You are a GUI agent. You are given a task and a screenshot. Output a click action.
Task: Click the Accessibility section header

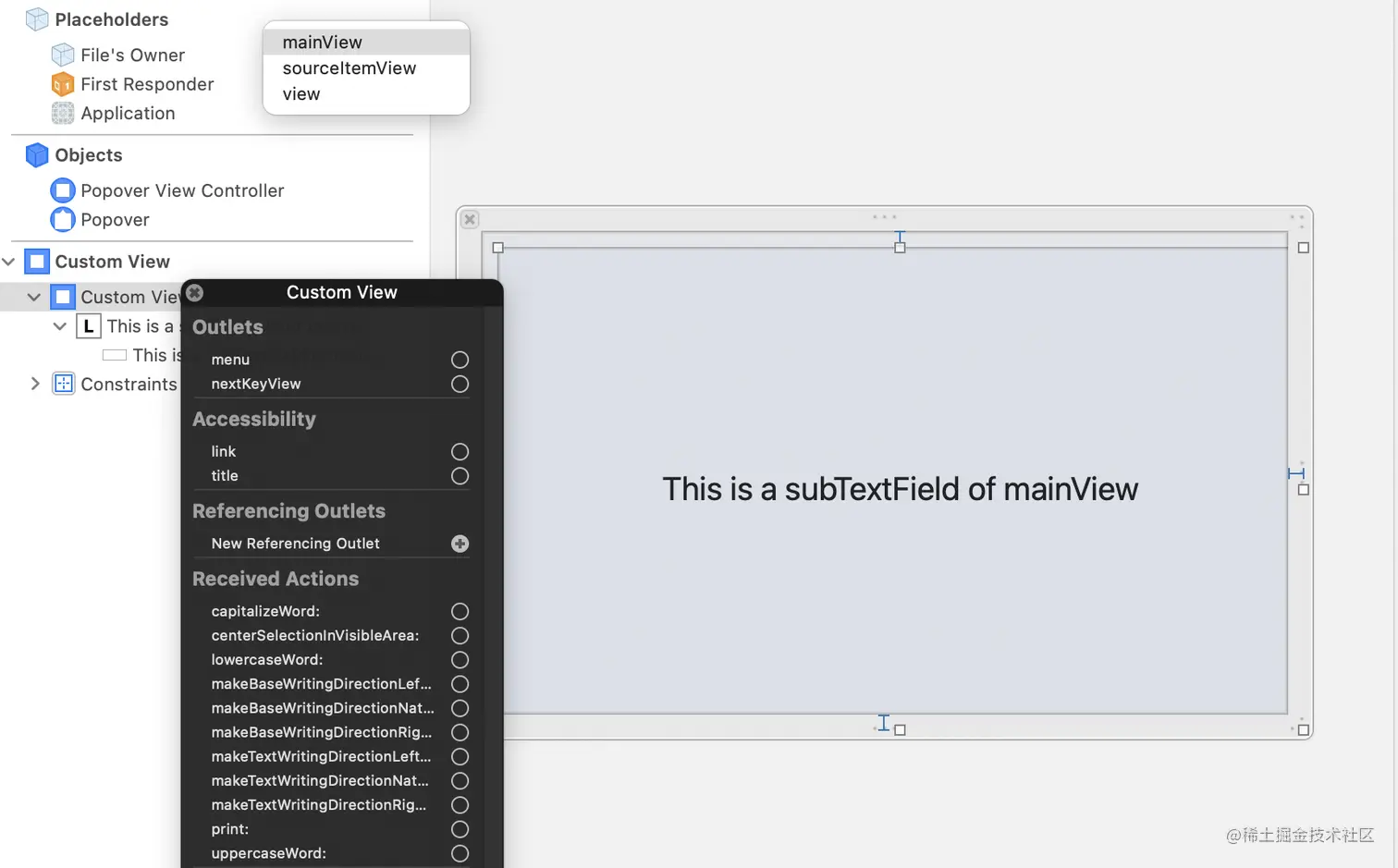click(254, 419)
